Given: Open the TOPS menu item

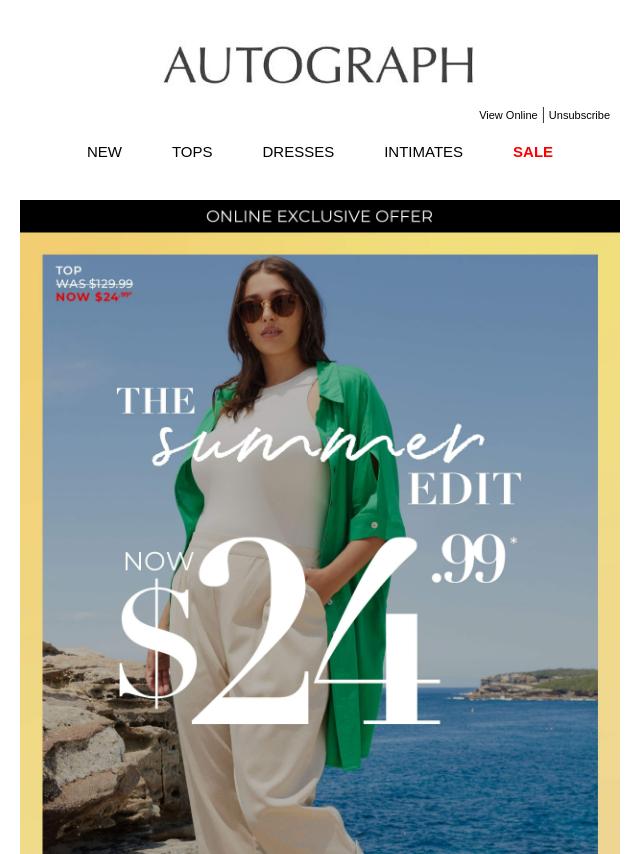Looking at the screenshot, I should pyautogui.click(x=192, y=152).
